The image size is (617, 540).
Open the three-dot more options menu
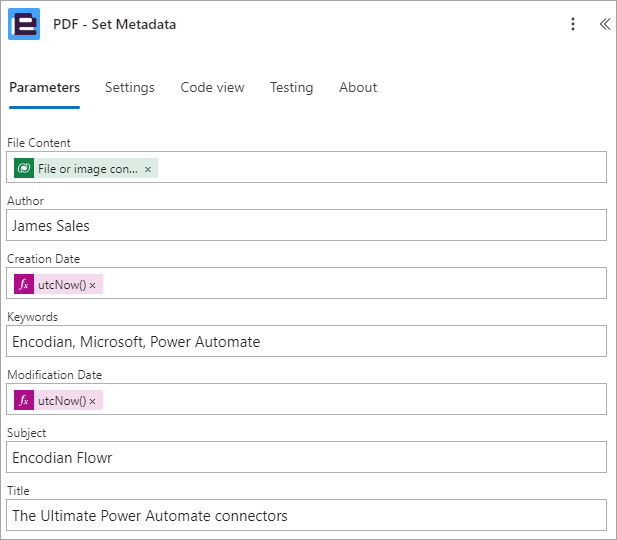(573, 24)
